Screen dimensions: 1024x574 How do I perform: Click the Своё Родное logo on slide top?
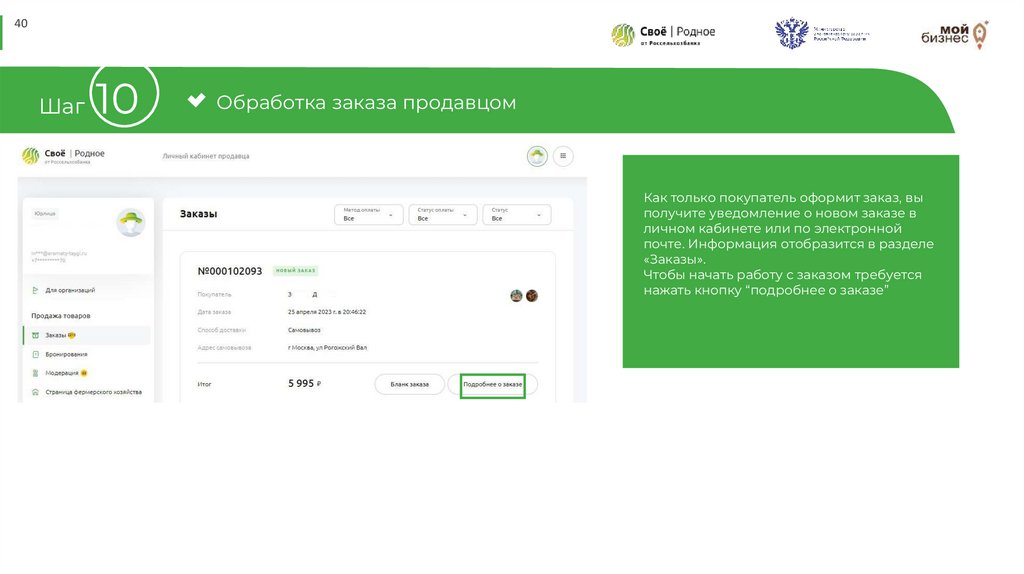[x=664, y=35]
